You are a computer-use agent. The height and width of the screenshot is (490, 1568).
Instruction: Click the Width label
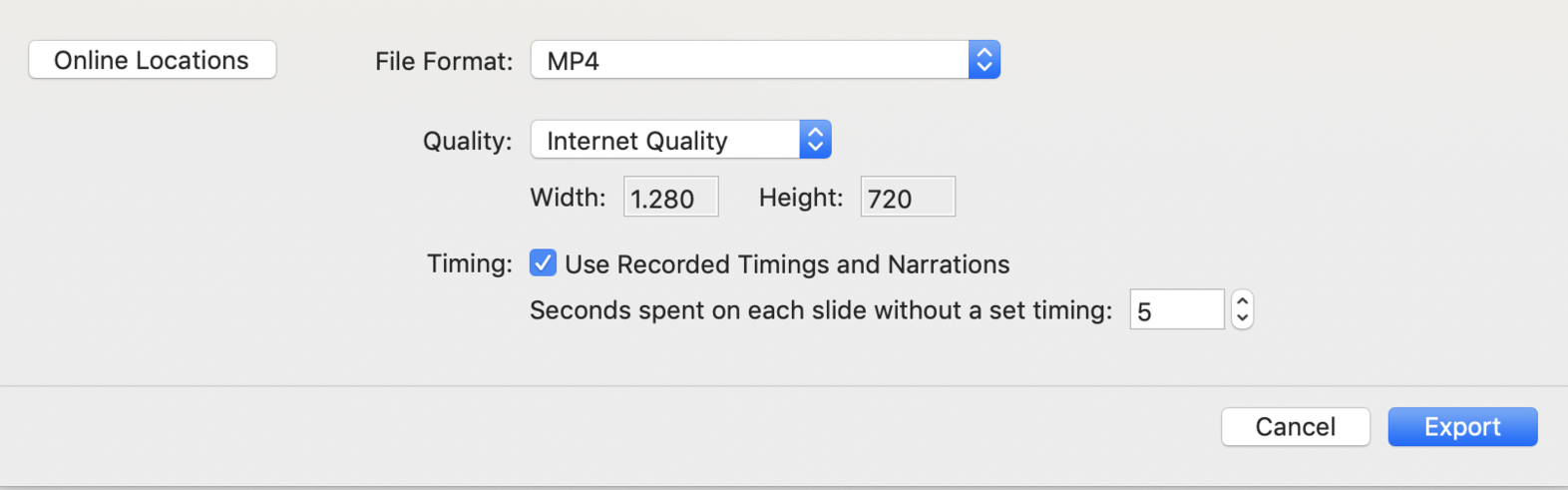pos(568,198)
